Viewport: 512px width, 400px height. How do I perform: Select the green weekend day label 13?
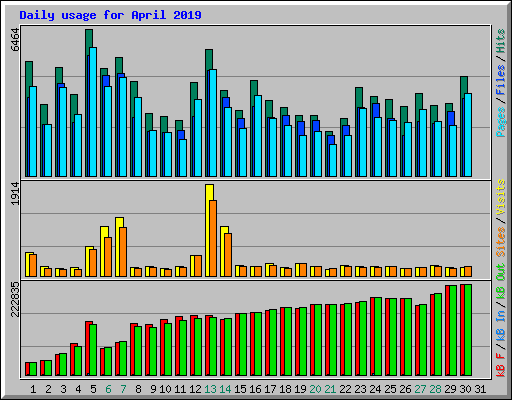pos(210,389)
